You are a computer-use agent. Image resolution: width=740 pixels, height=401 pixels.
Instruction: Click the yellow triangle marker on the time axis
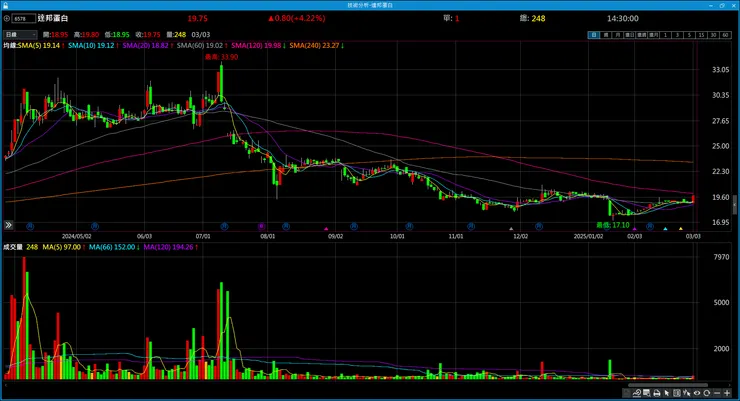click(x=681, y=229)
